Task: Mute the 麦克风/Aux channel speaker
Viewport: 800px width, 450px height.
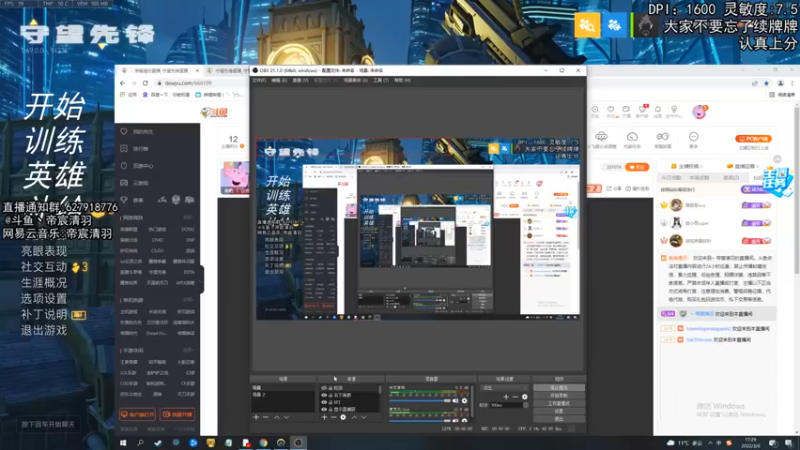Action: point(455,421)
